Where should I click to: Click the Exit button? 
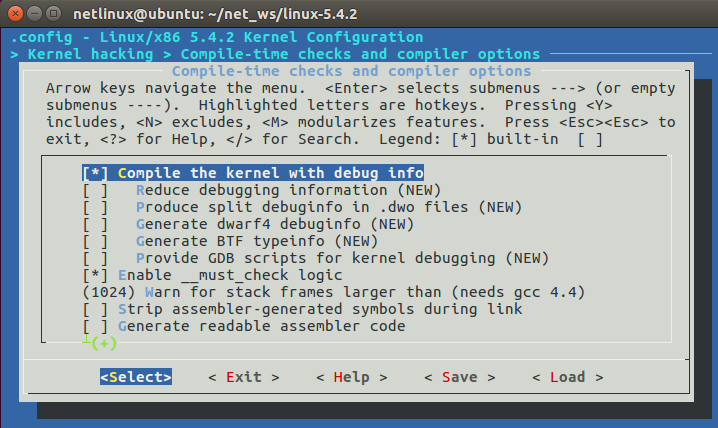click(x=244, y=377)
